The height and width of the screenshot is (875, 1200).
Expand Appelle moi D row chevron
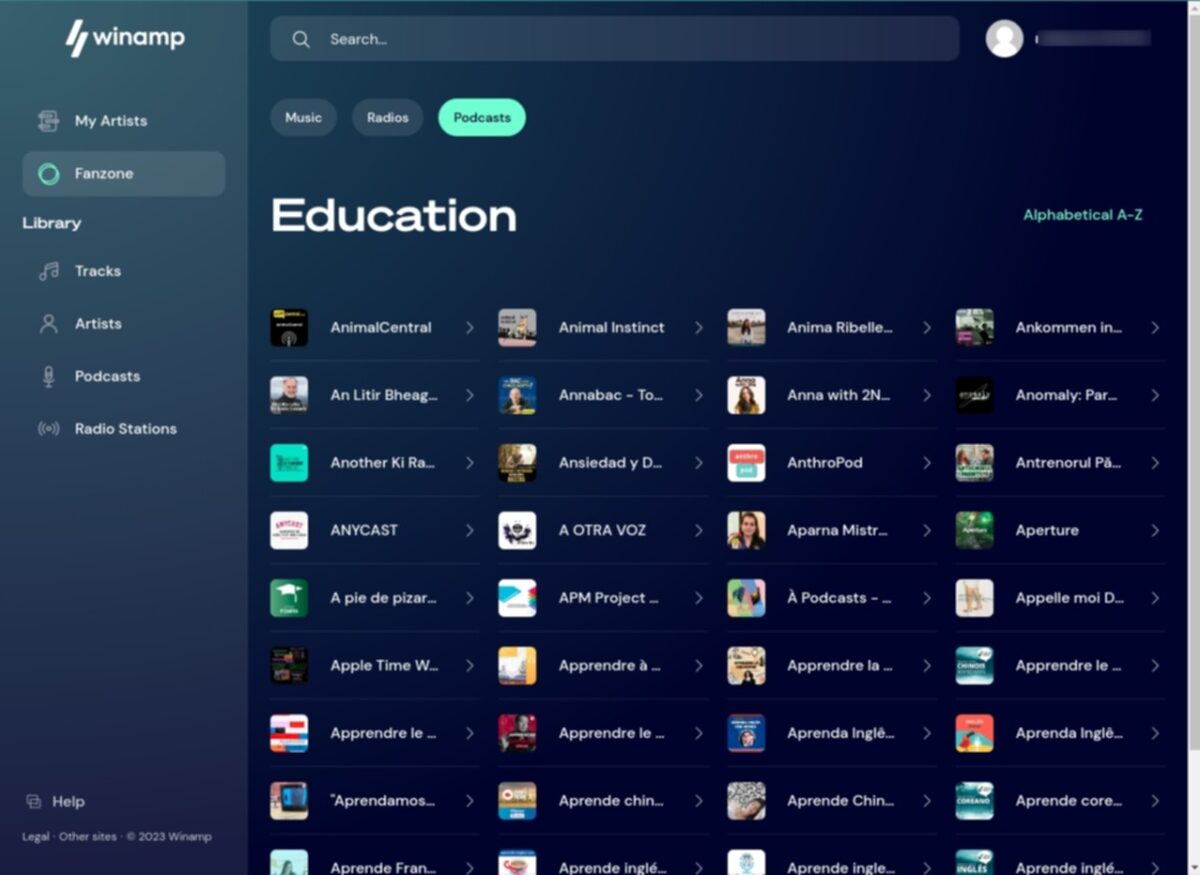[x=1155, y=598]
